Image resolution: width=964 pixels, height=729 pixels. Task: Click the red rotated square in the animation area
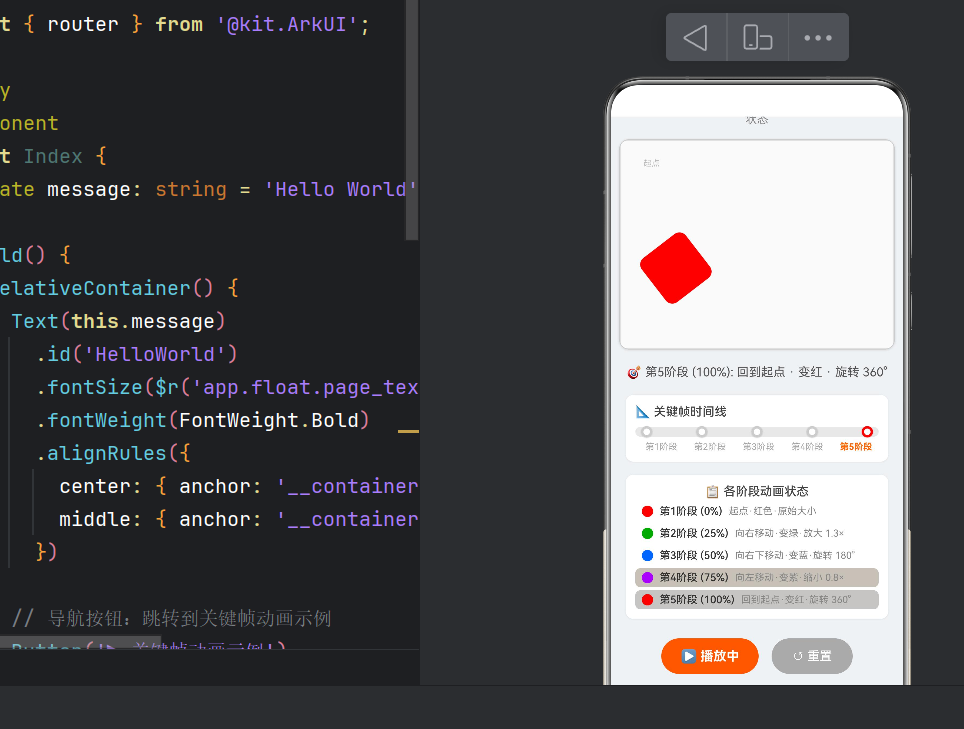coord(676,268)
